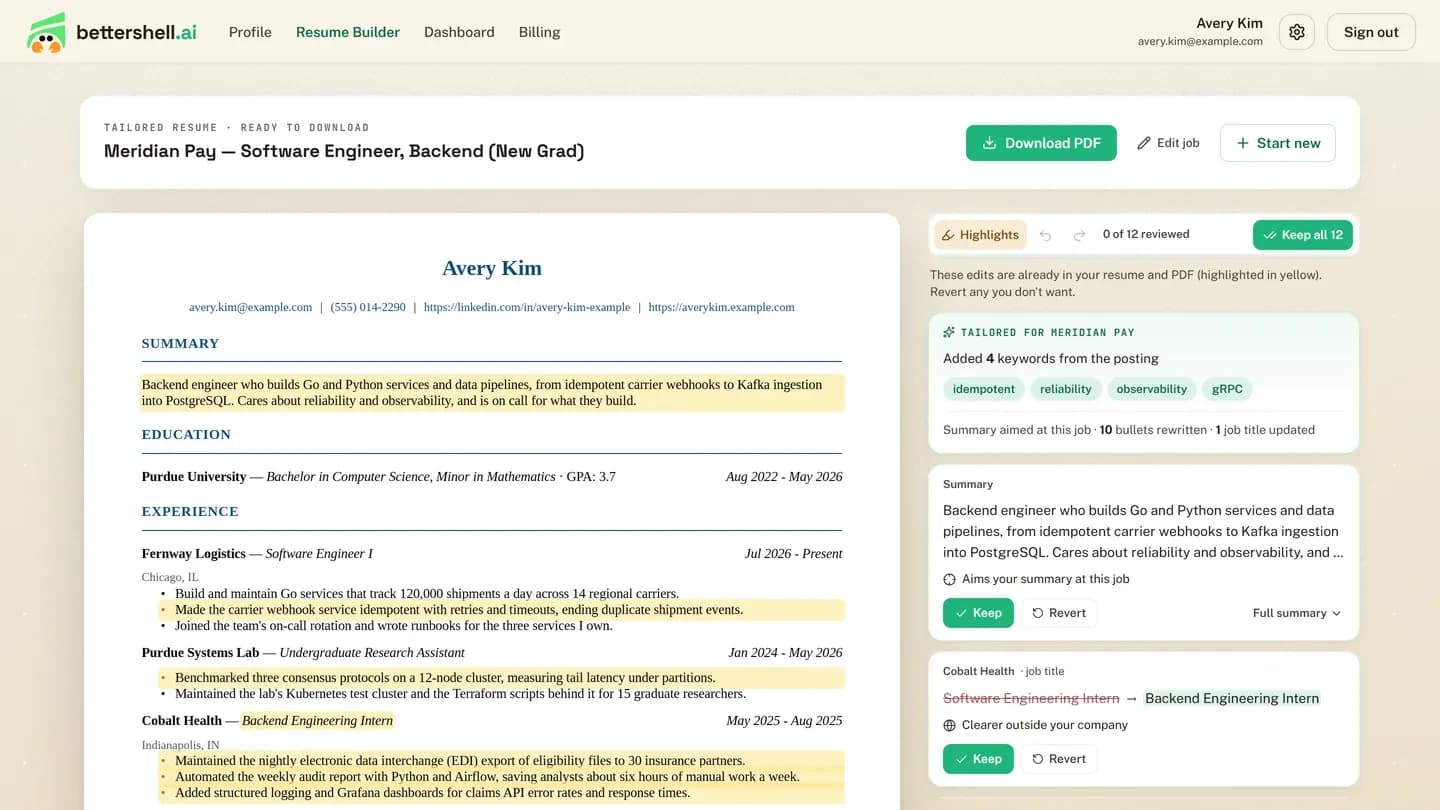Revert the Summary edit
Image resolution: width=1440 pixels, height=810 pixels.
point(1059,613)
